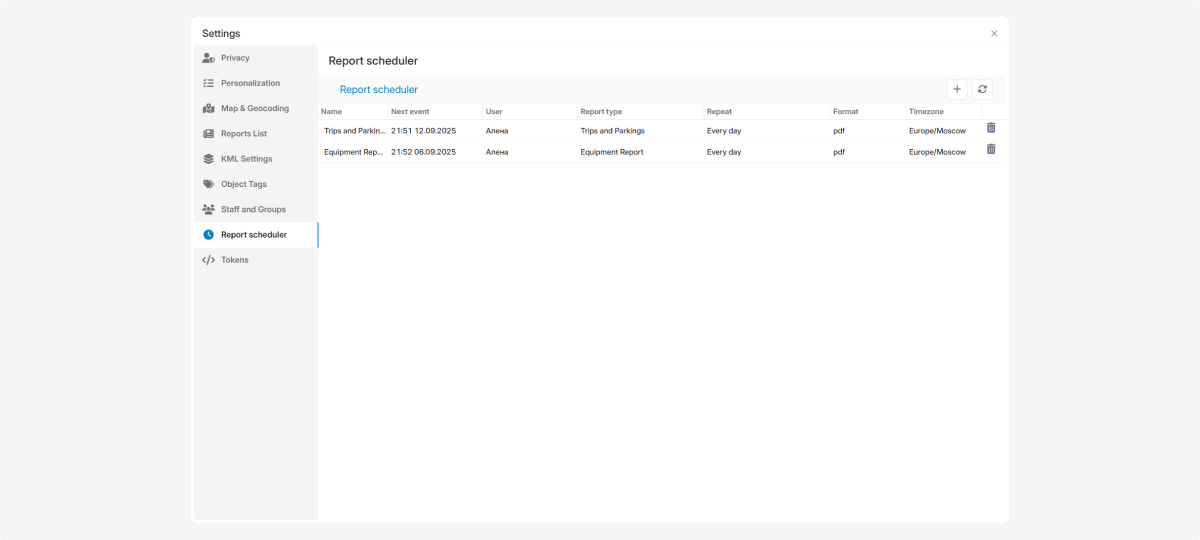Click the Tokens code icon
The image size is (1200, 540).
pos(208,260)
